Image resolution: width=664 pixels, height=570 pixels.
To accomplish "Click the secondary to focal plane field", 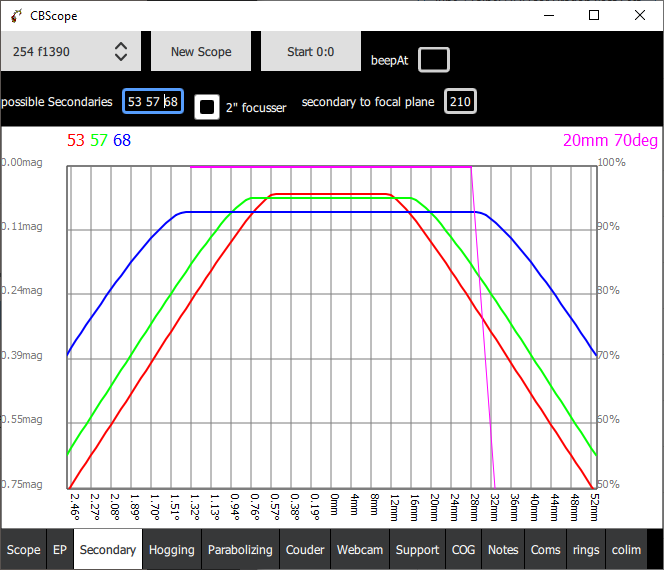I will pyautogui.click(x=460, y=101).
